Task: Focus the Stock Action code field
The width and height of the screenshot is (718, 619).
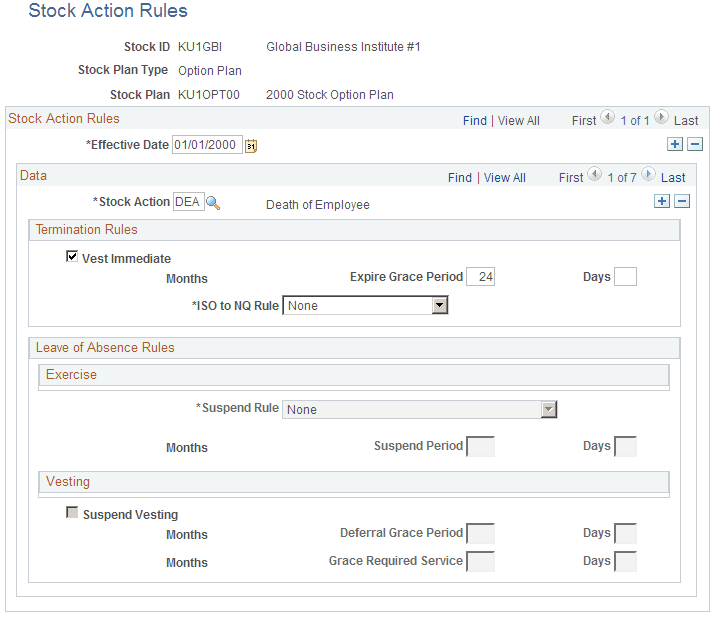Action: pos(189,201)
